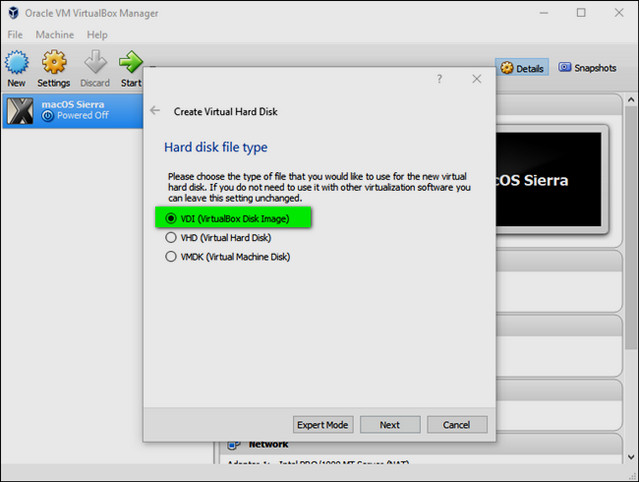Select VDI (VirtualBox Disk Image) option

[x=227, y=219]
